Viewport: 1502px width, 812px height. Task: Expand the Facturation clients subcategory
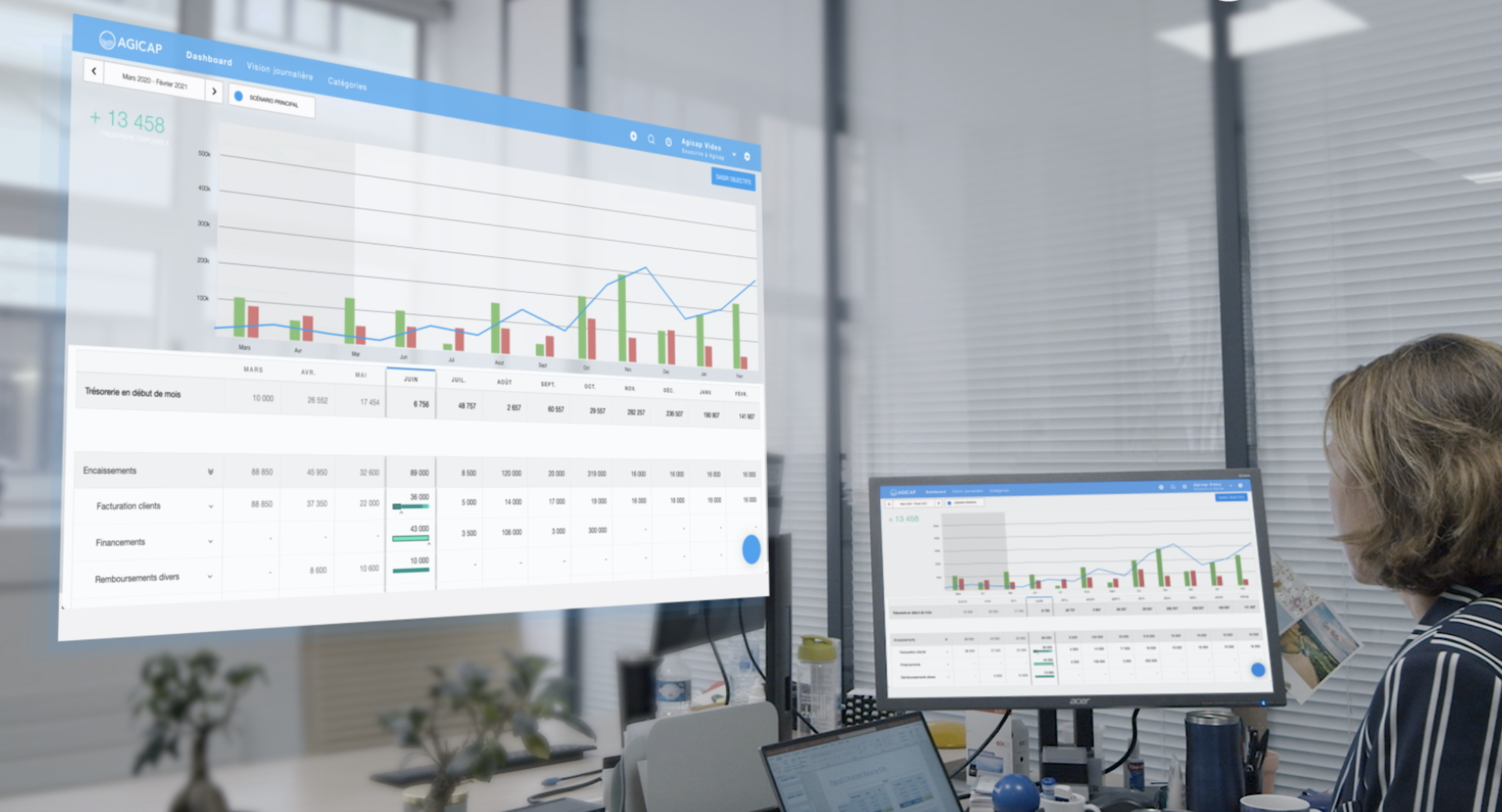(210, 506)
